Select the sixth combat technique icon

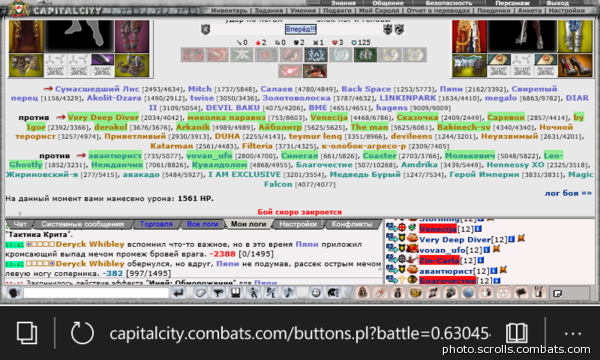[315, 55]
